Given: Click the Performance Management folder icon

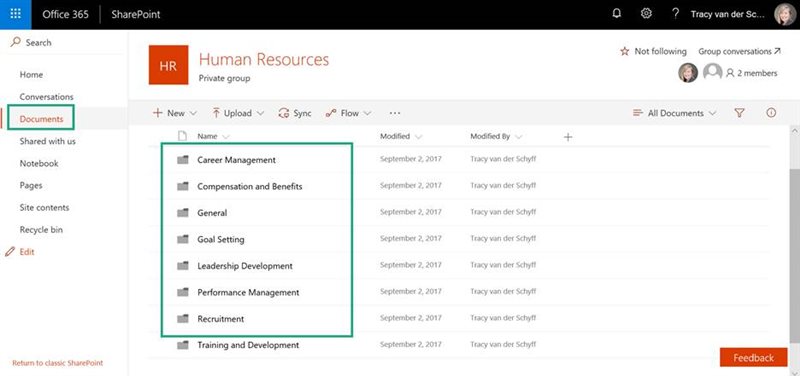Looking at the screenshot, I should tap(183, 292).
